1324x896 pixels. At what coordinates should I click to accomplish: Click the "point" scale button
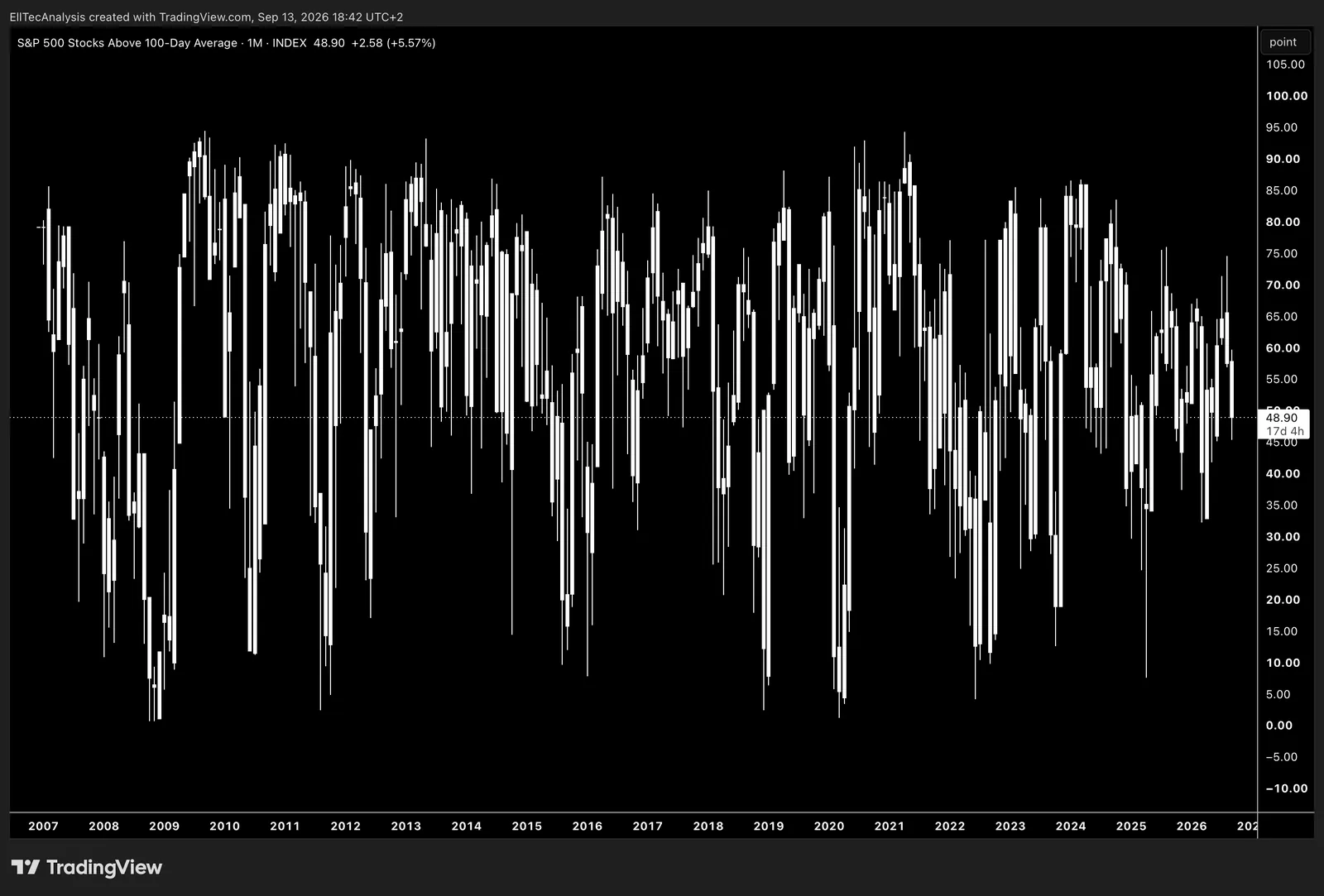(1283, 42)
